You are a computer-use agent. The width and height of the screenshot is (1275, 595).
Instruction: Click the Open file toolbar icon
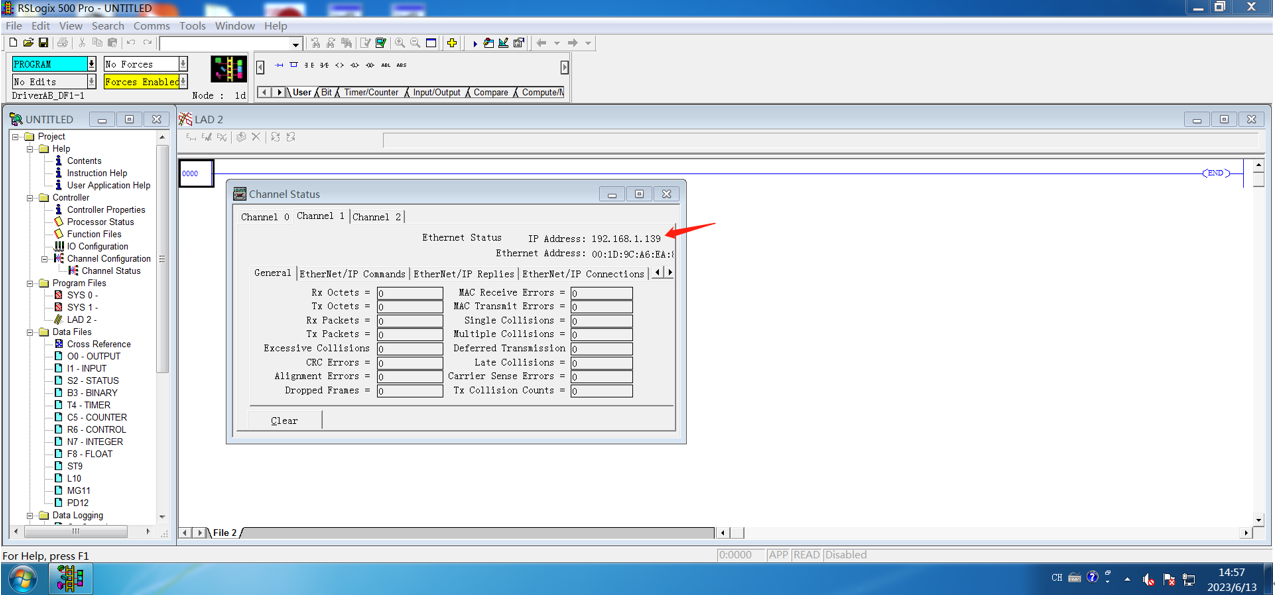coord(28,43)
